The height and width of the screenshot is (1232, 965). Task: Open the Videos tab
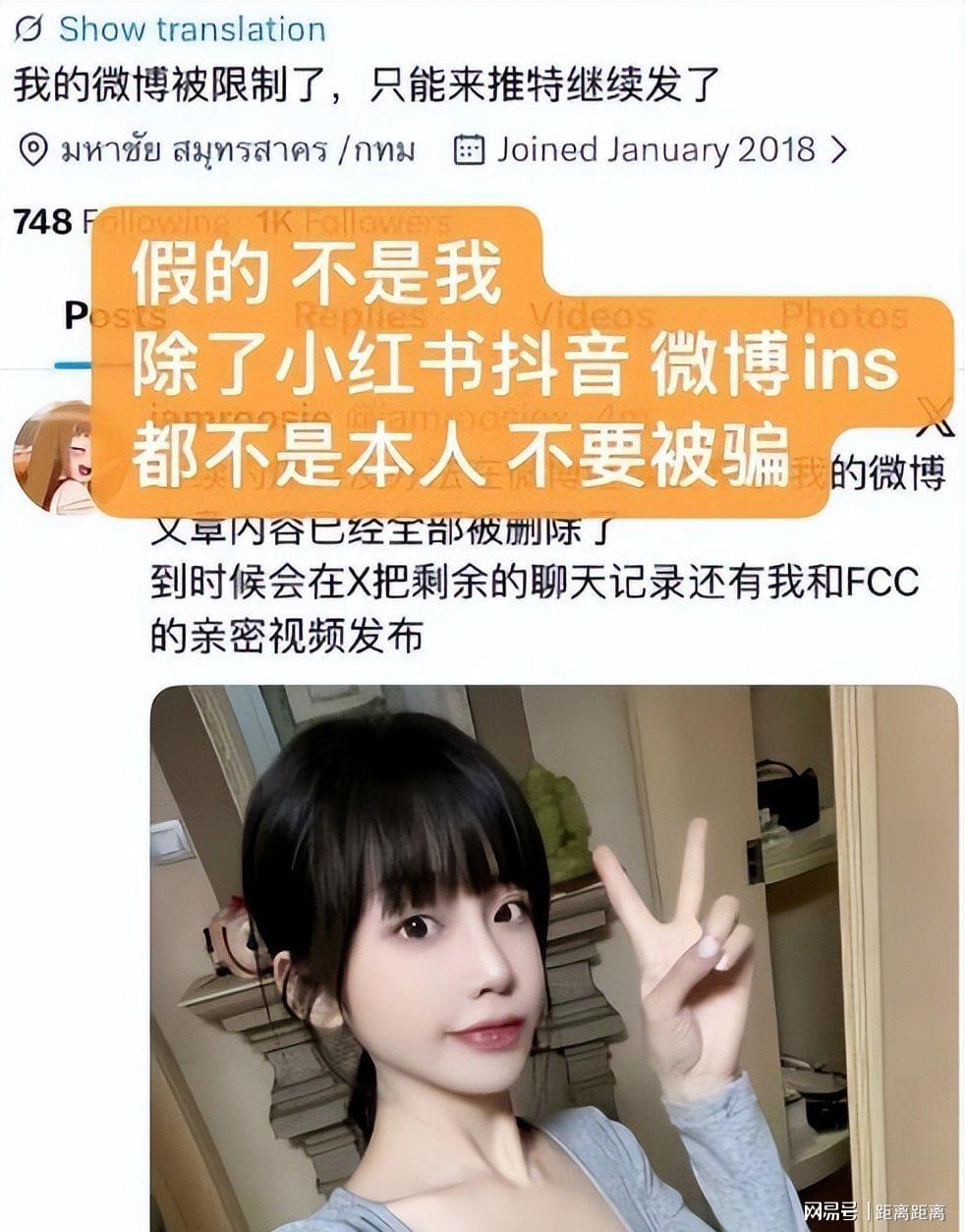pyautogui.click(x=591, y=315)
